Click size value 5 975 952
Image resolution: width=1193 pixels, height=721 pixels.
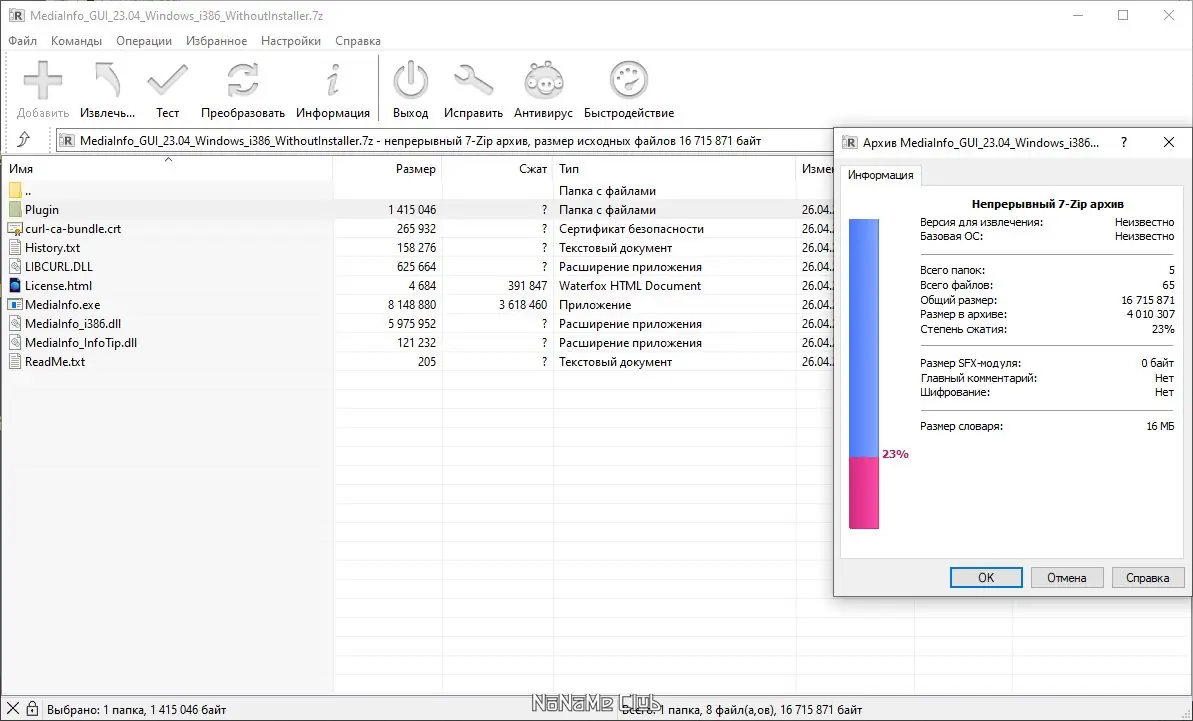[x=412, y=323]
